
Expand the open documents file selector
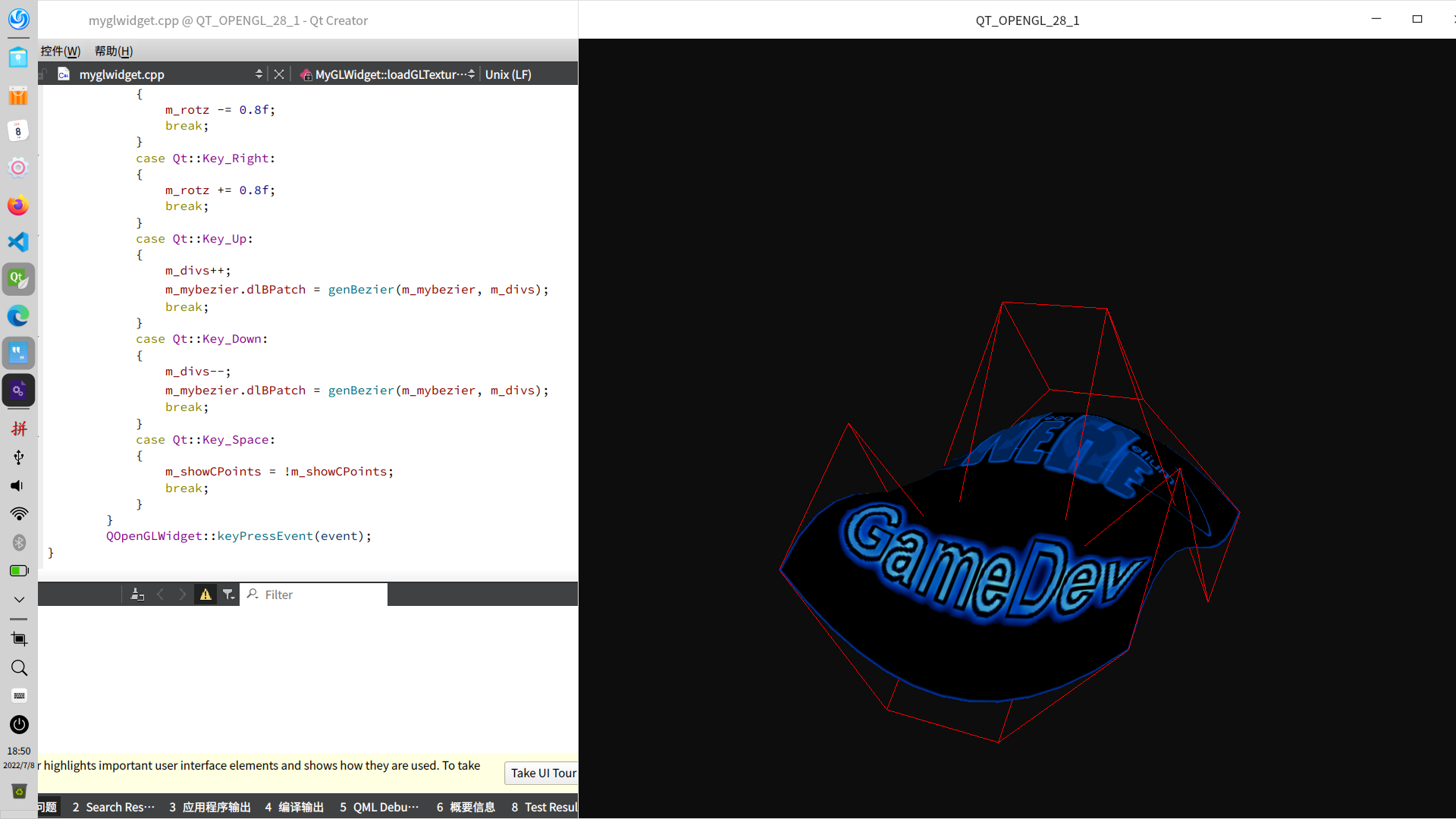(259, 74)
